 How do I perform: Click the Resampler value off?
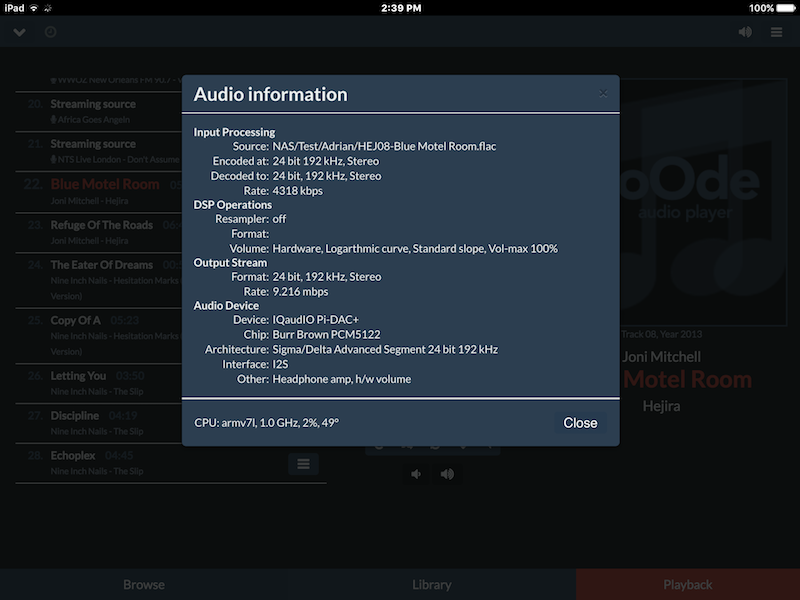[x=279, y=219]
